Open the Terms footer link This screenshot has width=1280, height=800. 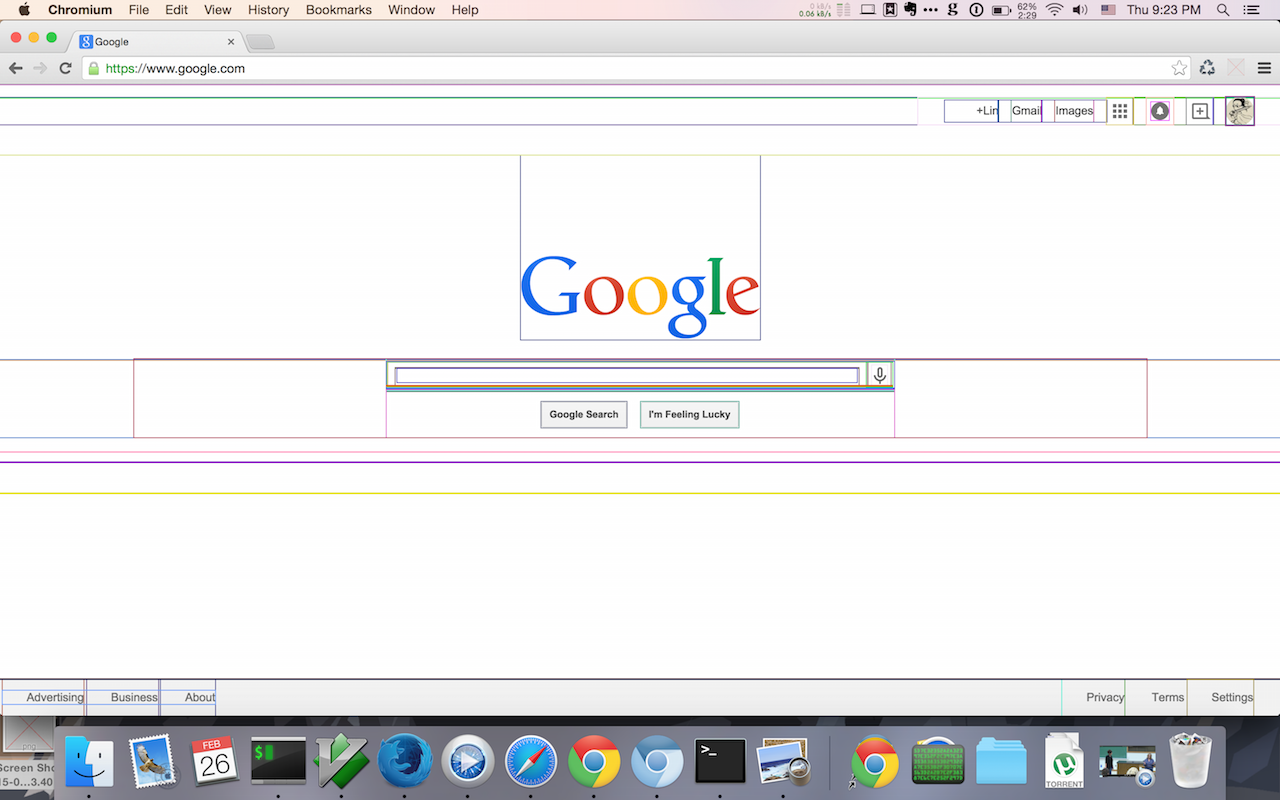click(x=1168, y=697)
